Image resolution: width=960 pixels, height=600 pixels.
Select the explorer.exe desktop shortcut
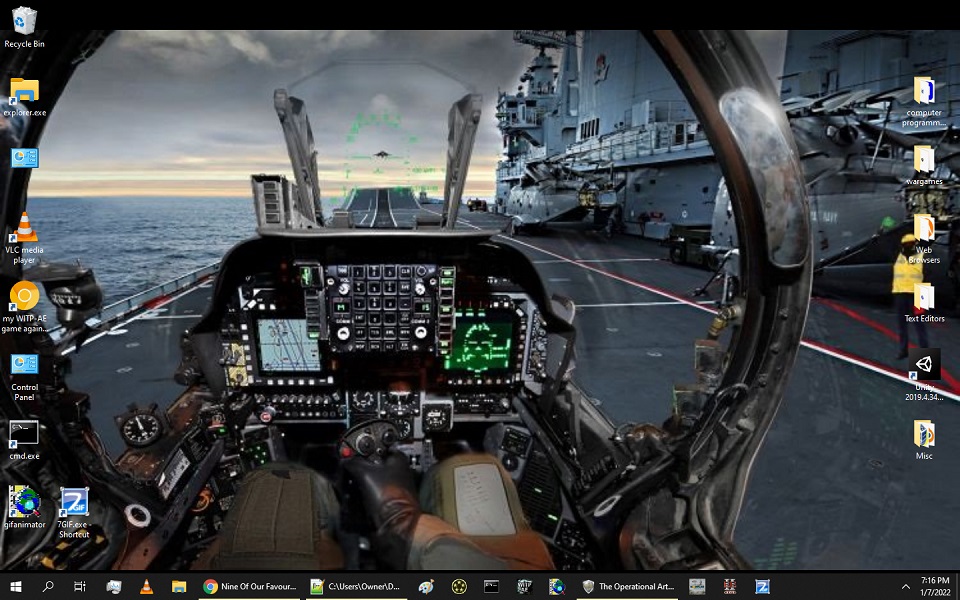point(24,97)
